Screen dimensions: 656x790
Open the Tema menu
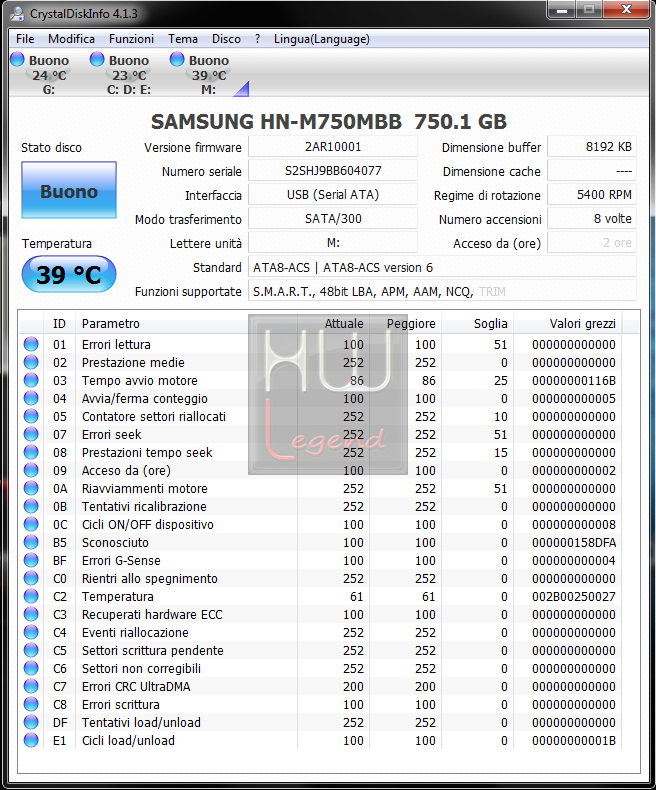coord(183,39)
